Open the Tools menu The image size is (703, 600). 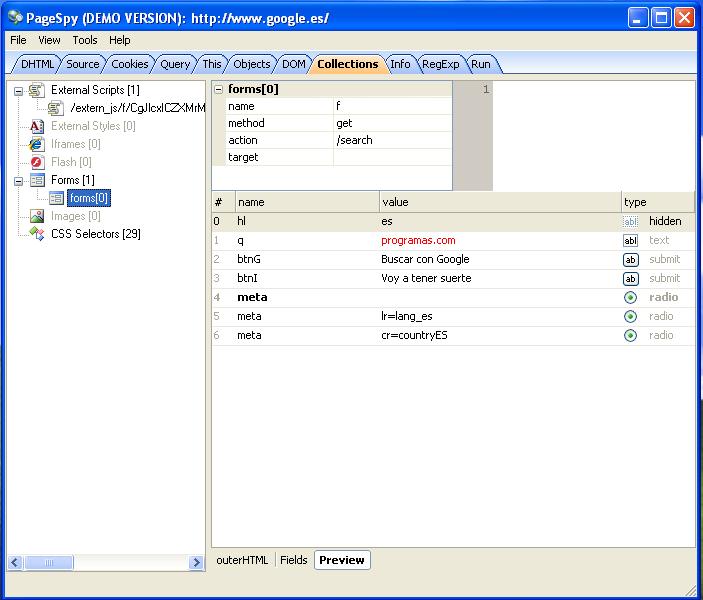(x=85, y=40)
